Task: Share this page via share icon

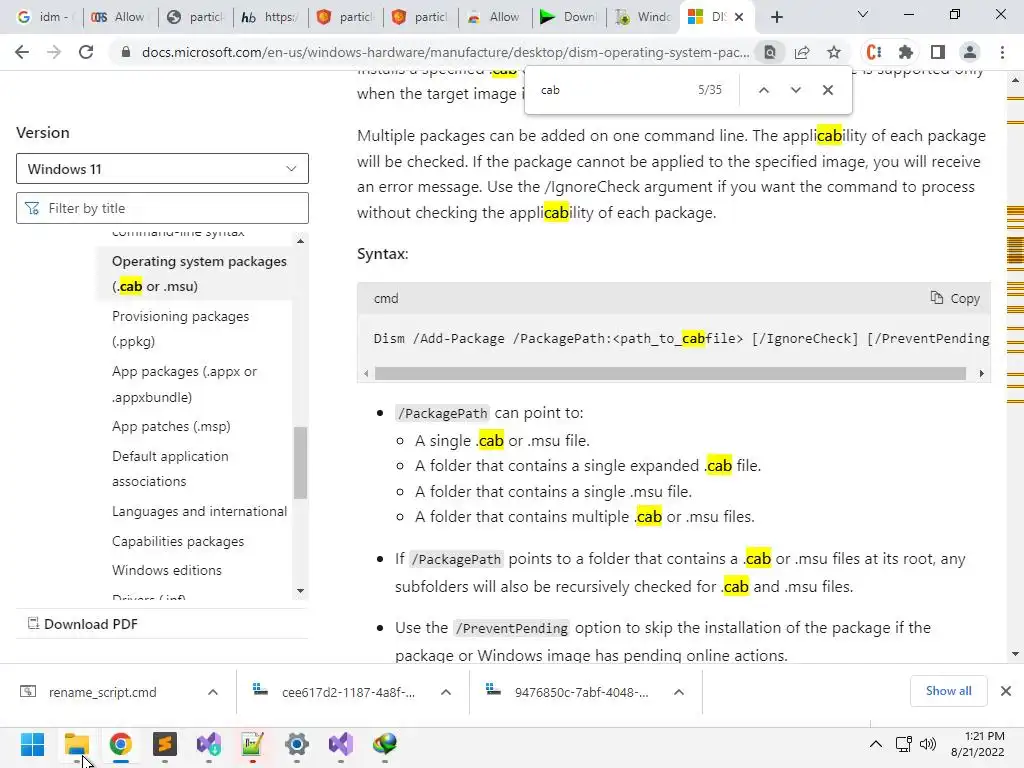Action: pos(802,52)
